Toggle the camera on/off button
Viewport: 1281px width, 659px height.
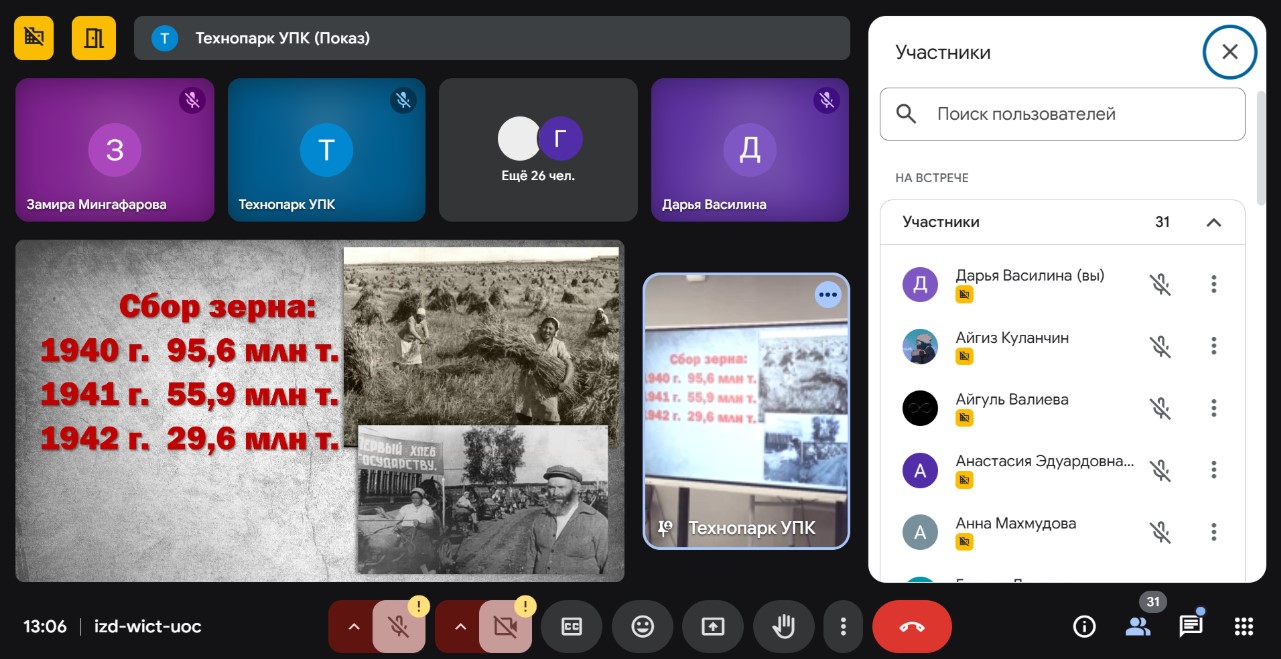(506, 627)
